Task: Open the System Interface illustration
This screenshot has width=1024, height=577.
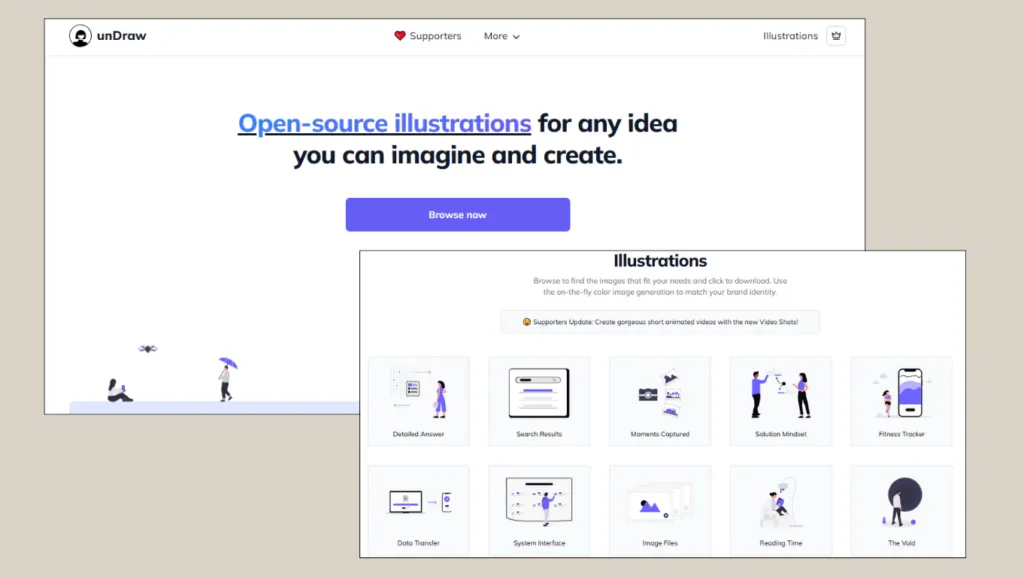Action: point(539,510)
